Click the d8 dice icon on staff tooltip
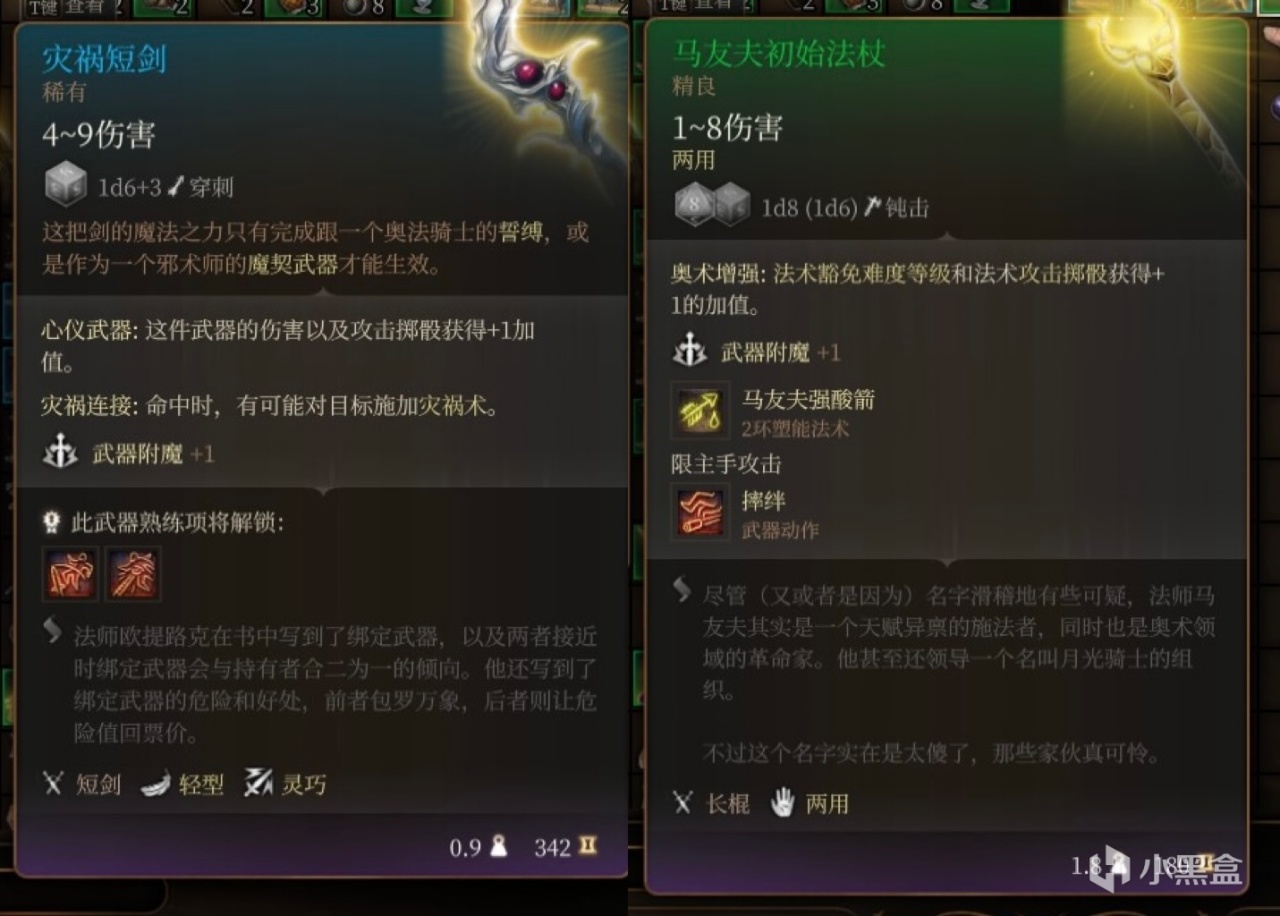Image resolution: width=1280 pixels, height=916 pixels. click(x=694, y=206)
